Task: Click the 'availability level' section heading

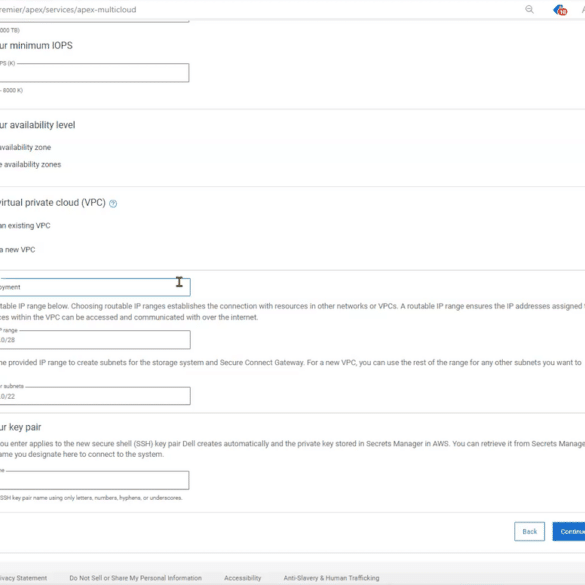Action: (x=37, y=125)
